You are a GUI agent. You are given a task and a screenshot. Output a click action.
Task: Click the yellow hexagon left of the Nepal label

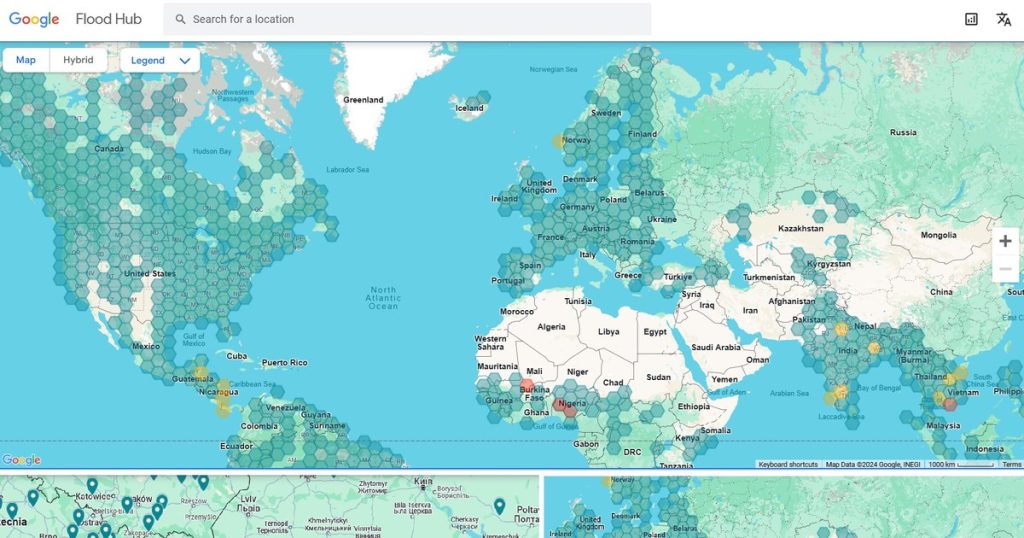click(x=842, y=328)
